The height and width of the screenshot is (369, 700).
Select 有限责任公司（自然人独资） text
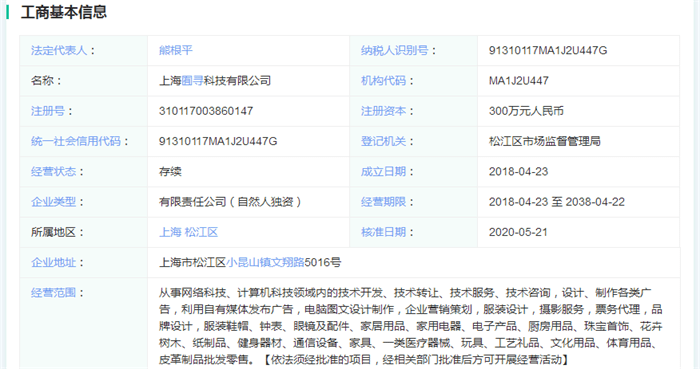tap(230, 202)
